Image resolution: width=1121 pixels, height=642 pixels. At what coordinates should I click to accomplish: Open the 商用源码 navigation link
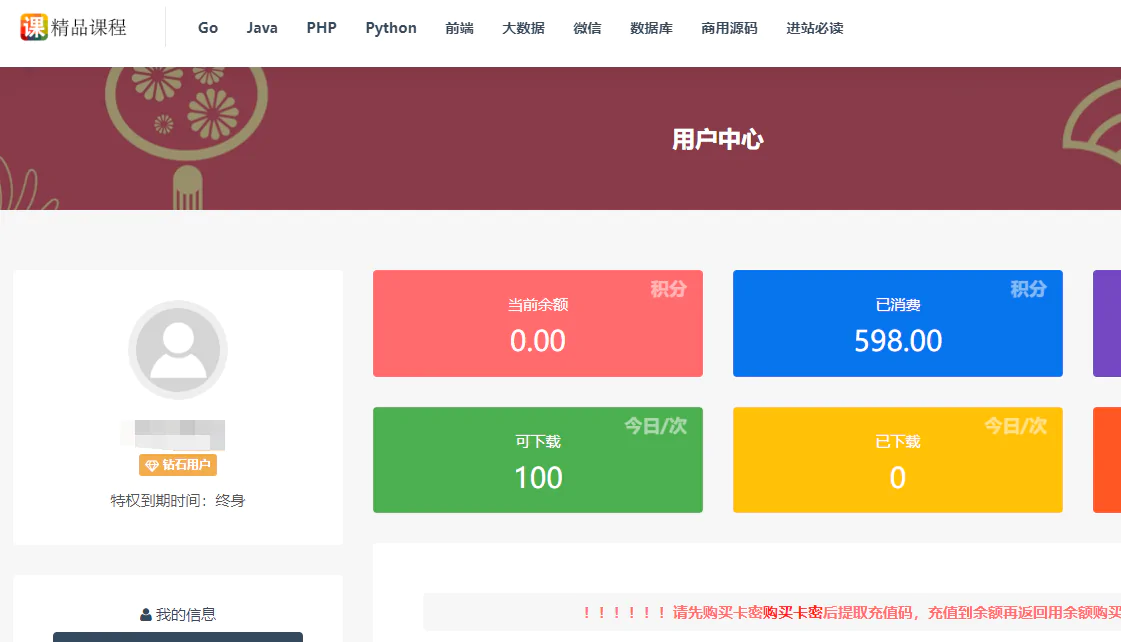point(729,28)
